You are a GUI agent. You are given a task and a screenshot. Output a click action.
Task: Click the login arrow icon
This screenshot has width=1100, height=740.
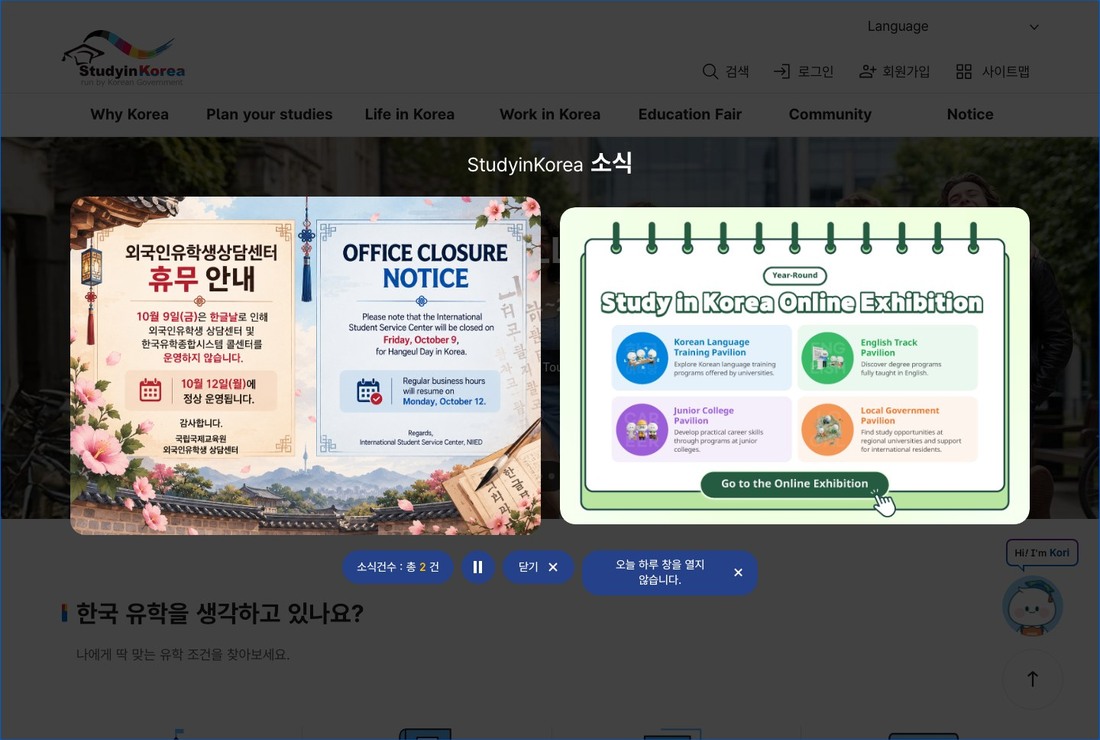782,72
